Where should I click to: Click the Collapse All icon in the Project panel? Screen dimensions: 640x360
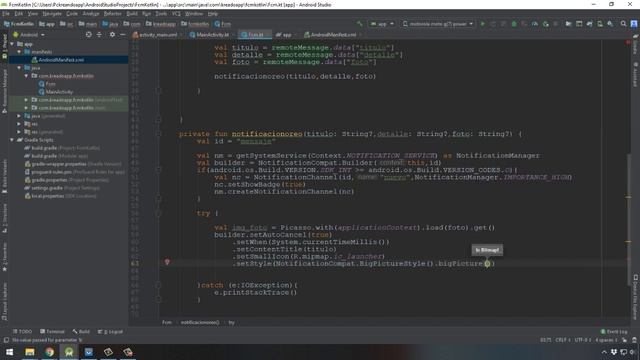pyautogui.click(x=99, y=35)
